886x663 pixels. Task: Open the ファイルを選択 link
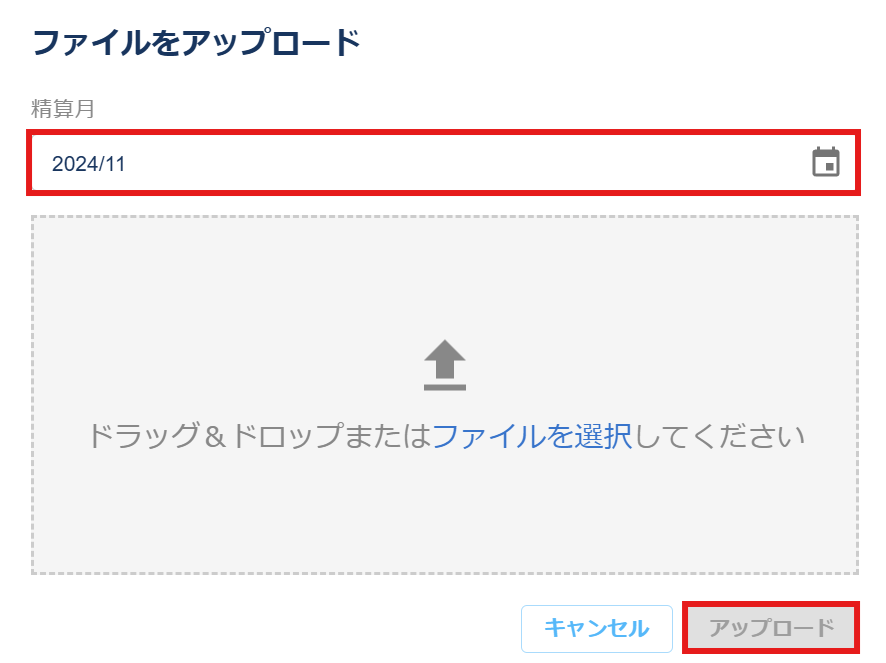pos(532,436)
